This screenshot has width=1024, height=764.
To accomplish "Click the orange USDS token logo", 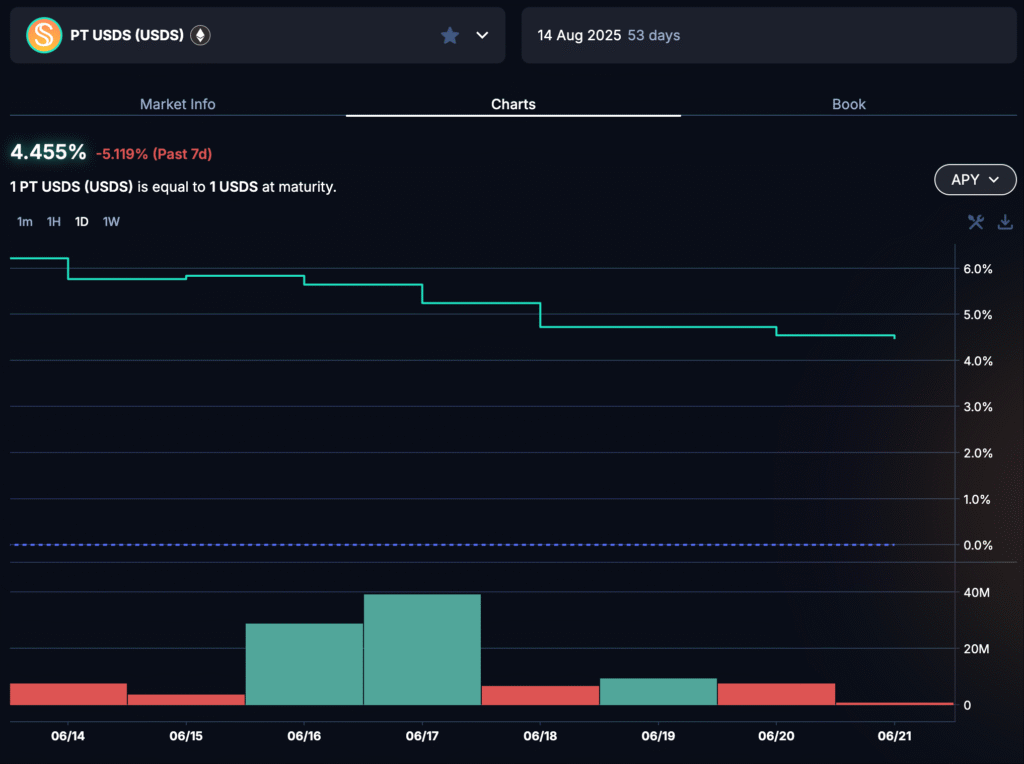I will 44,35.
